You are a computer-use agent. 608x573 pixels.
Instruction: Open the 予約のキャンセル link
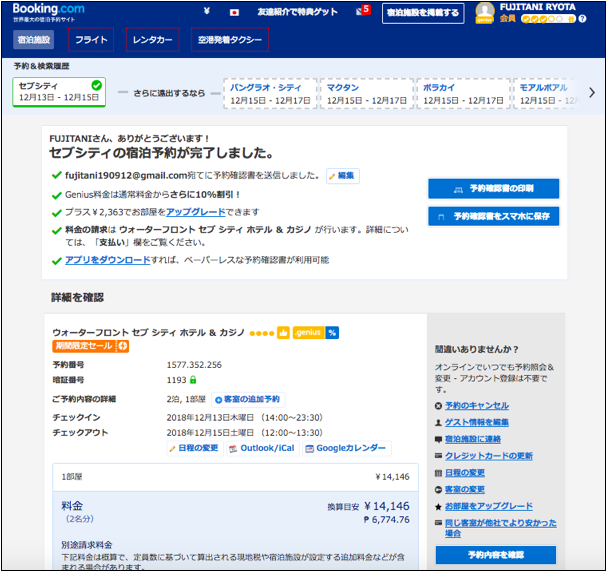(476, 405)
